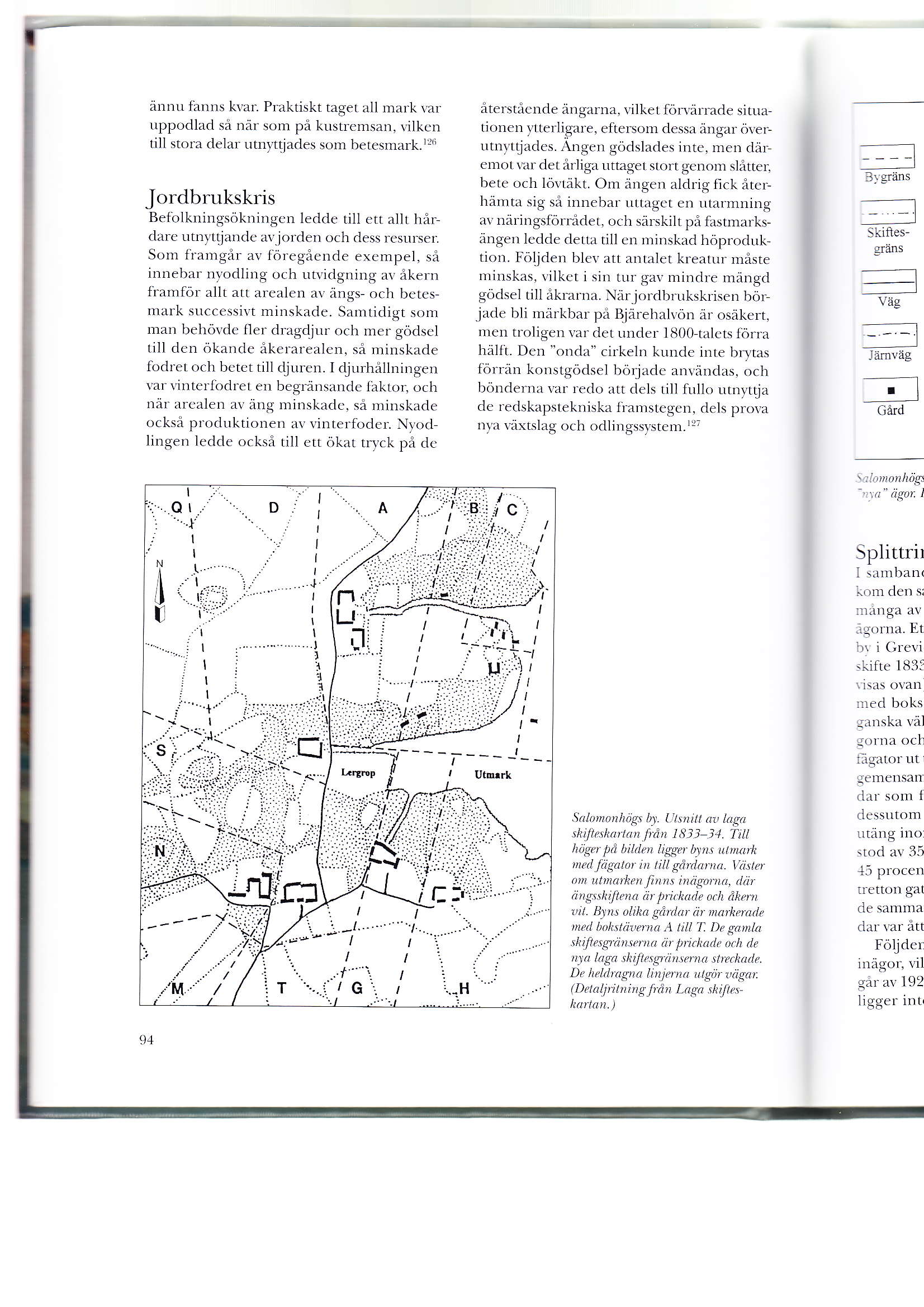Click the line beginning 'ännu fanns kvar'

coord(295,107)
